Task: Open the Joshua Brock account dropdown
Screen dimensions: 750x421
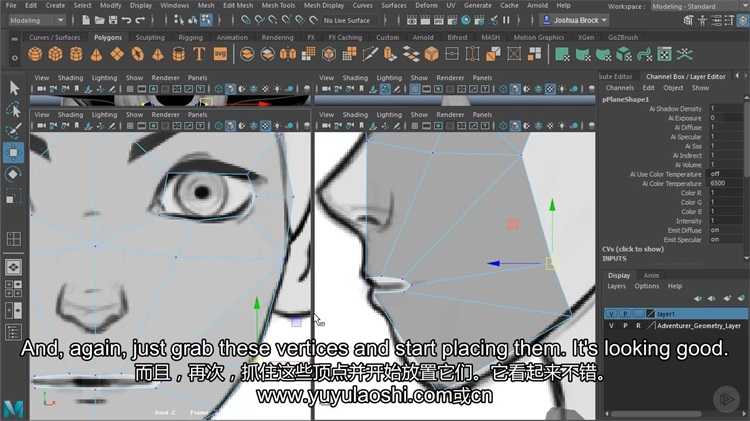Action: point(575,20)
